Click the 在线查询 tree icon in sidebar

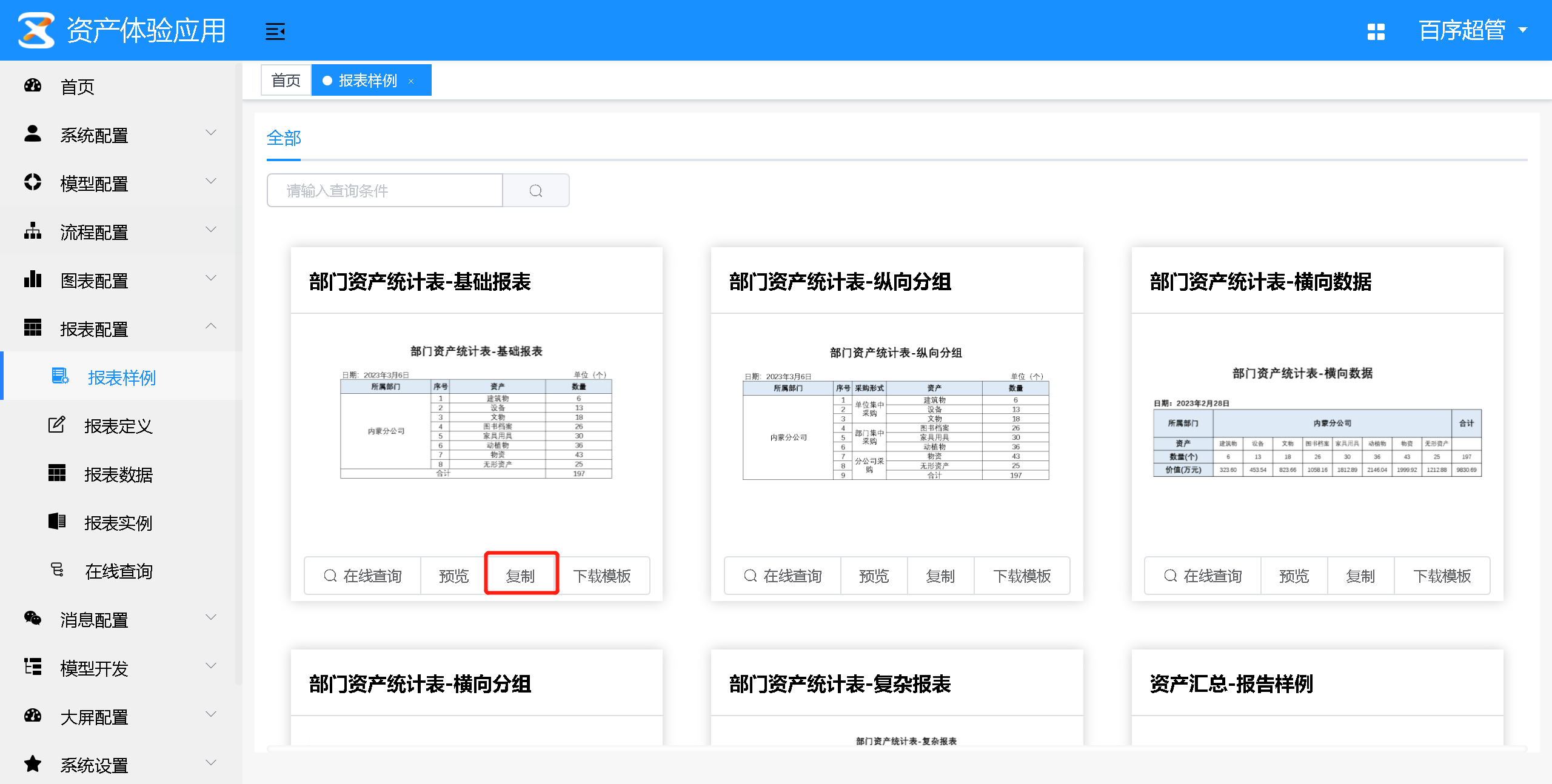57,570
